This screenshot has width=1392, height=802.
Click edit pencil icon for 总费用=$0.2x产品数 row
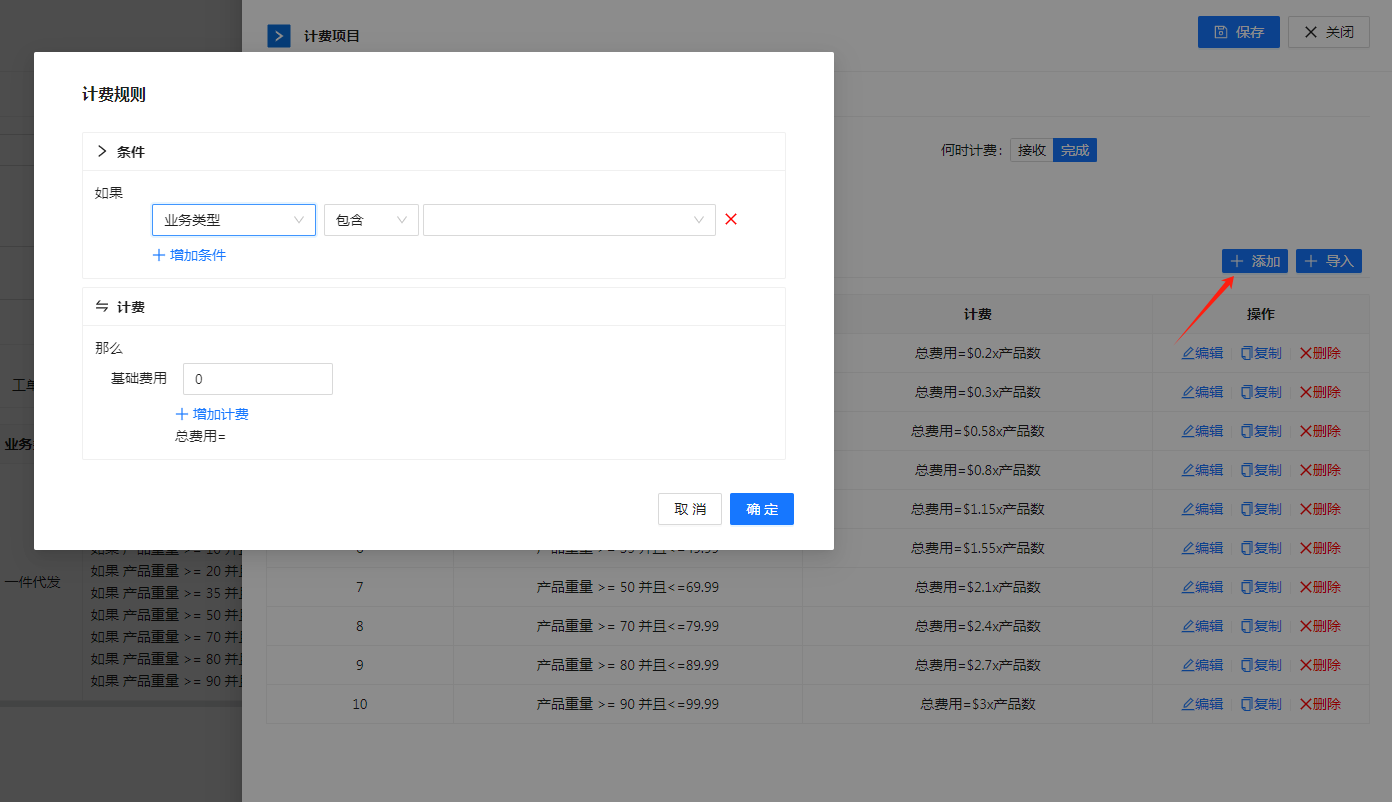[1188, 353]
